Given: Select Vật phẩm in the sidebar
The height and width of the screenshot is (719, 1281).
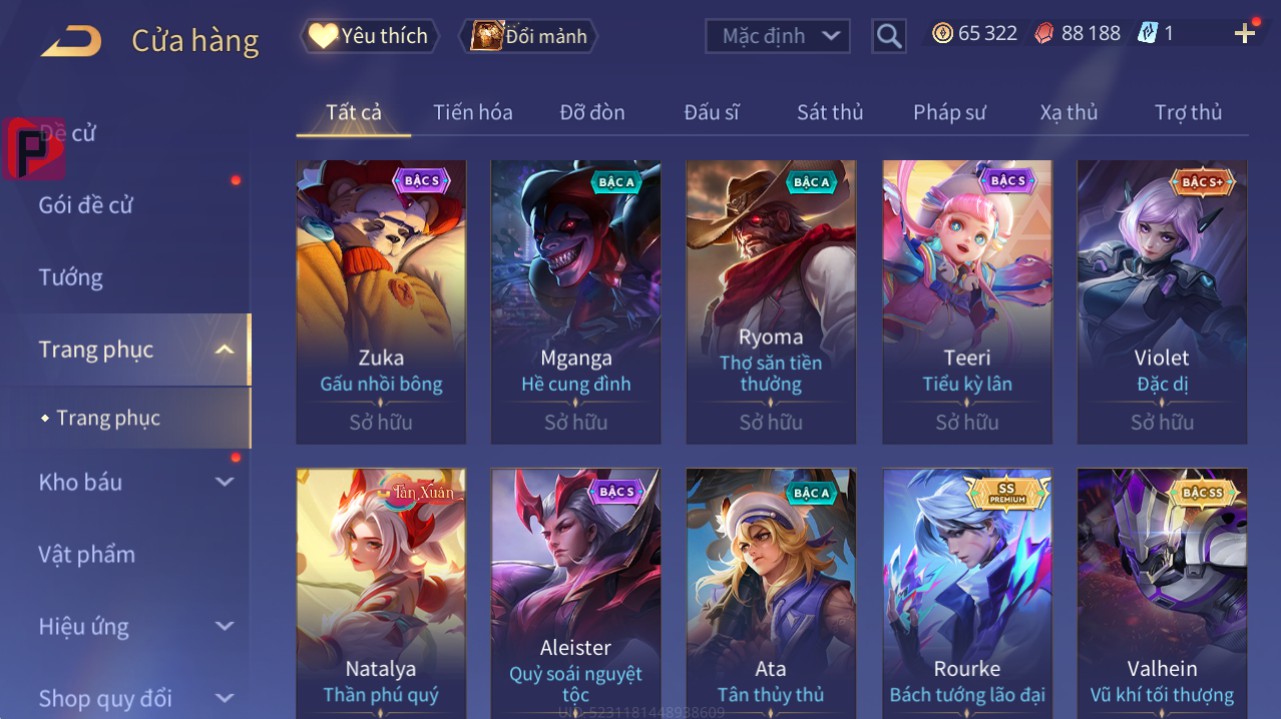Looking at the screenshot, I should pos(87,554).
